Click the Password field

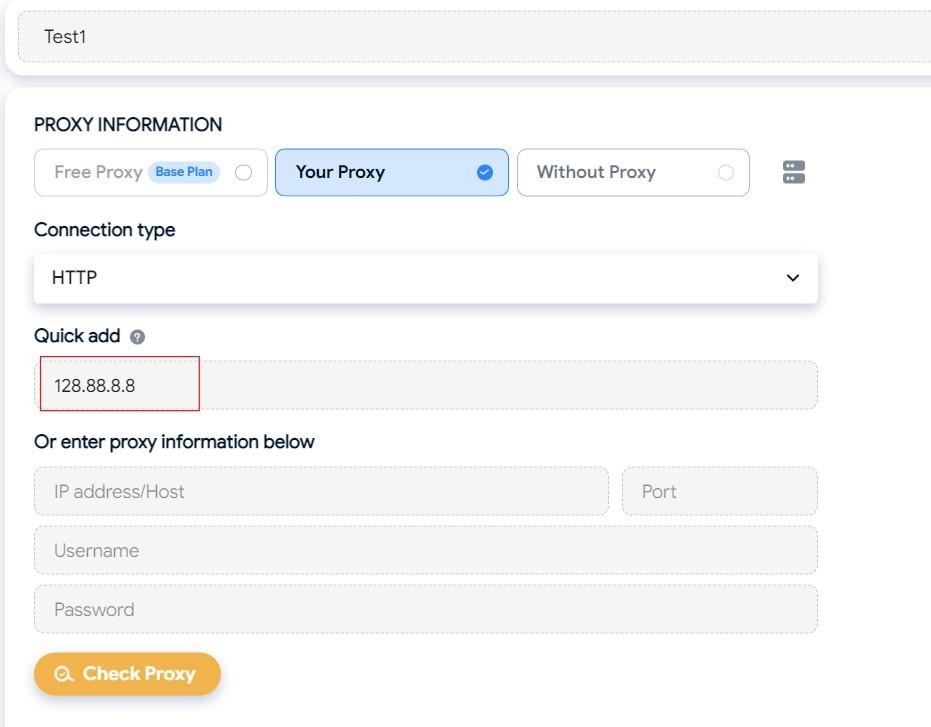pyautogui.click(x=425, y=609)
